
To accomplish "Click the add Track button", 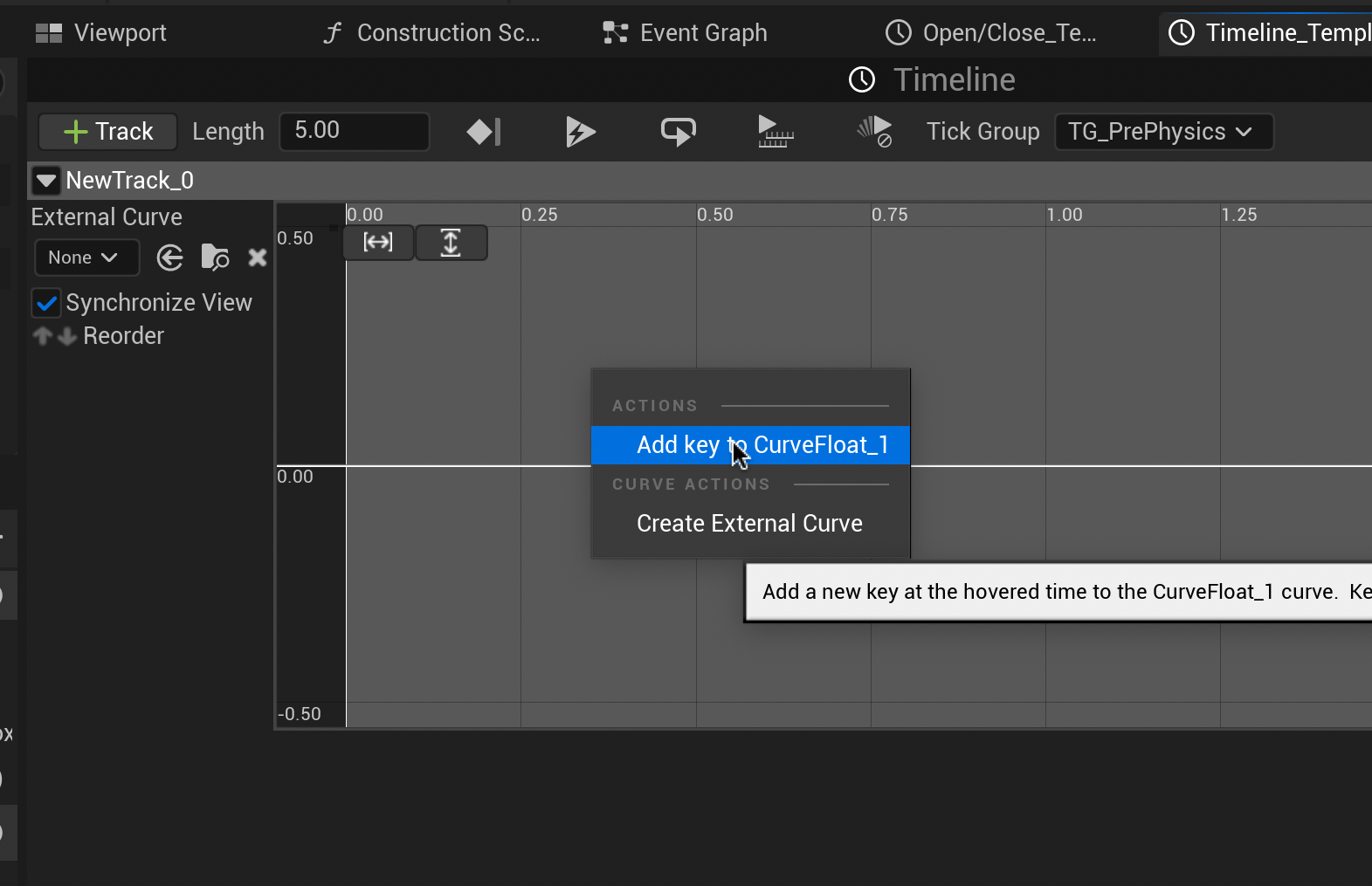I will pos(108,132).
